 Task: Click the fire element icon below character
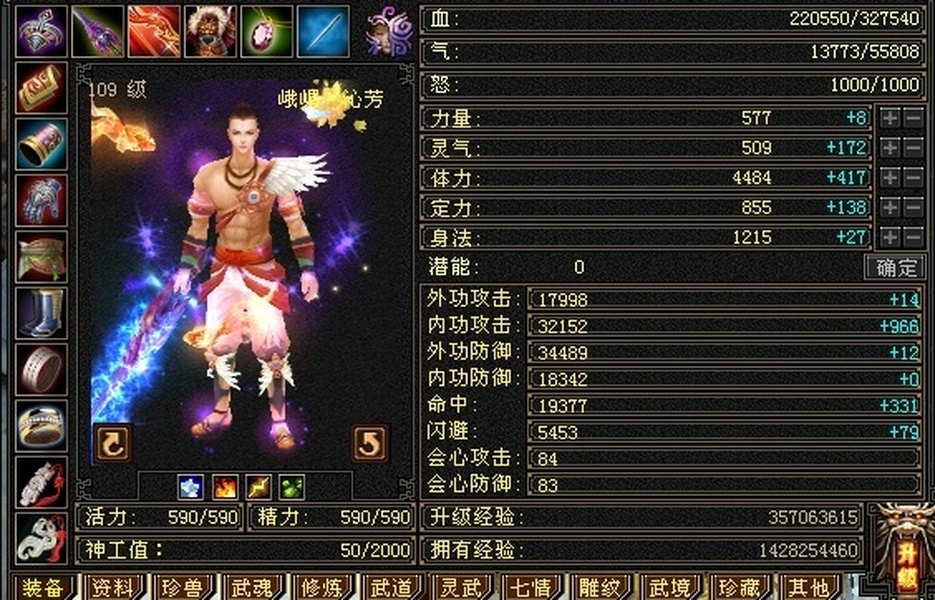tap(225, 487)
